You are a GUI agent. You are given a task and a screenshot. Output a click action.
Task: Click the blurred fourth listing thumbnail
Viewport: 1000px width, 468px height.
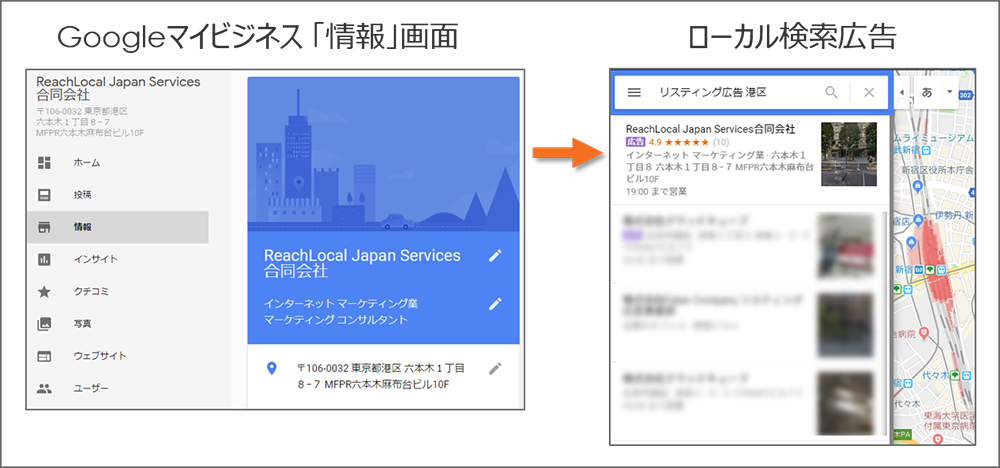pos(846,403)
